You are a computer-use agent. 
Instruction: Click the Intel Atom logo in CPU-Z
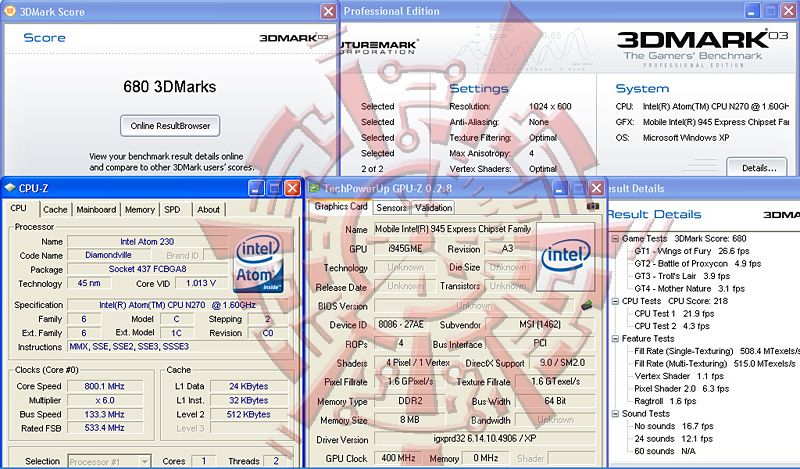tap(259, 263)
